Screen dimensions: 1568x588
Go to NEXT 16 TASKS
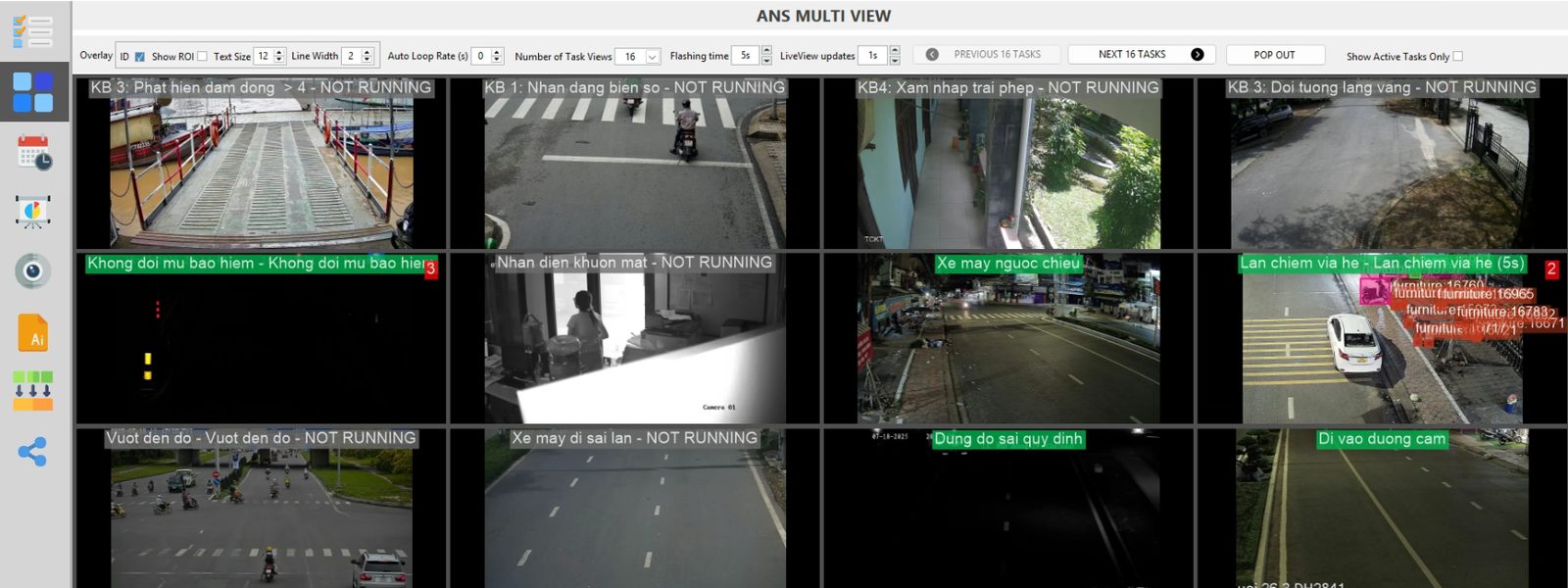[1142, 55]
